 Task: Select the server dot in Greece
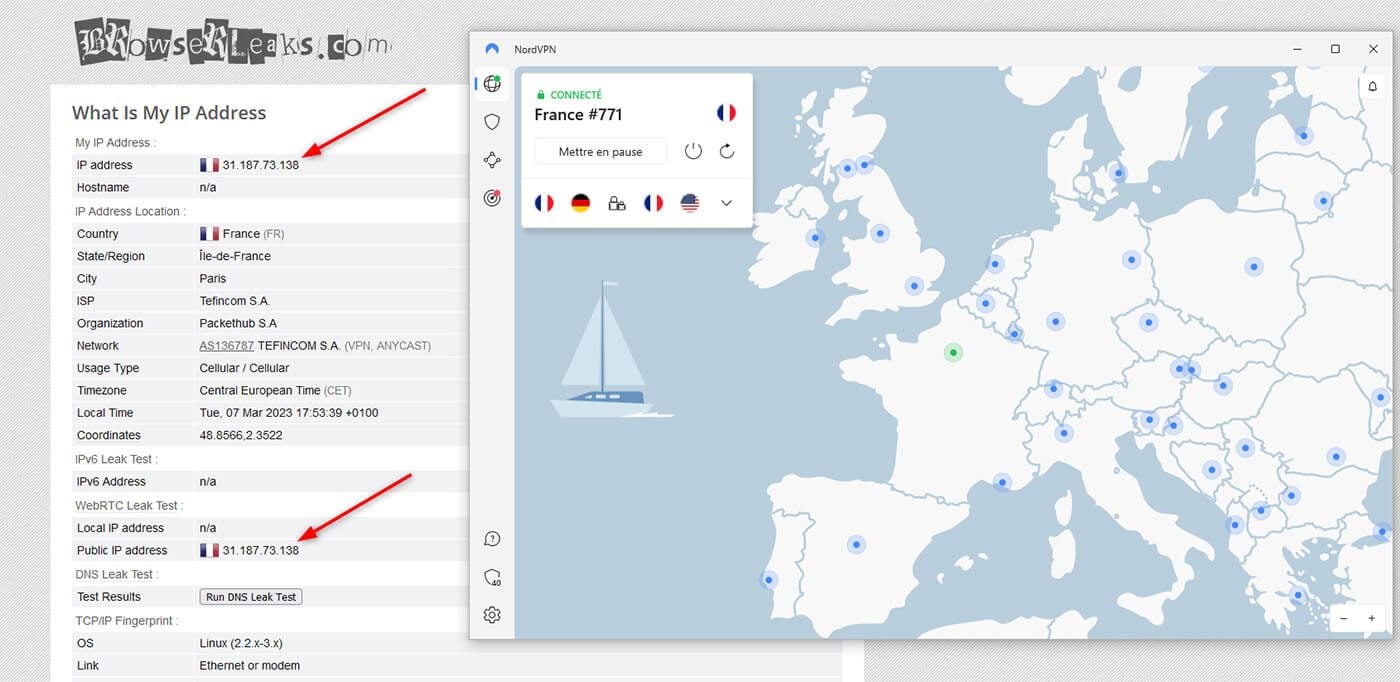[x=1297, y=595]
